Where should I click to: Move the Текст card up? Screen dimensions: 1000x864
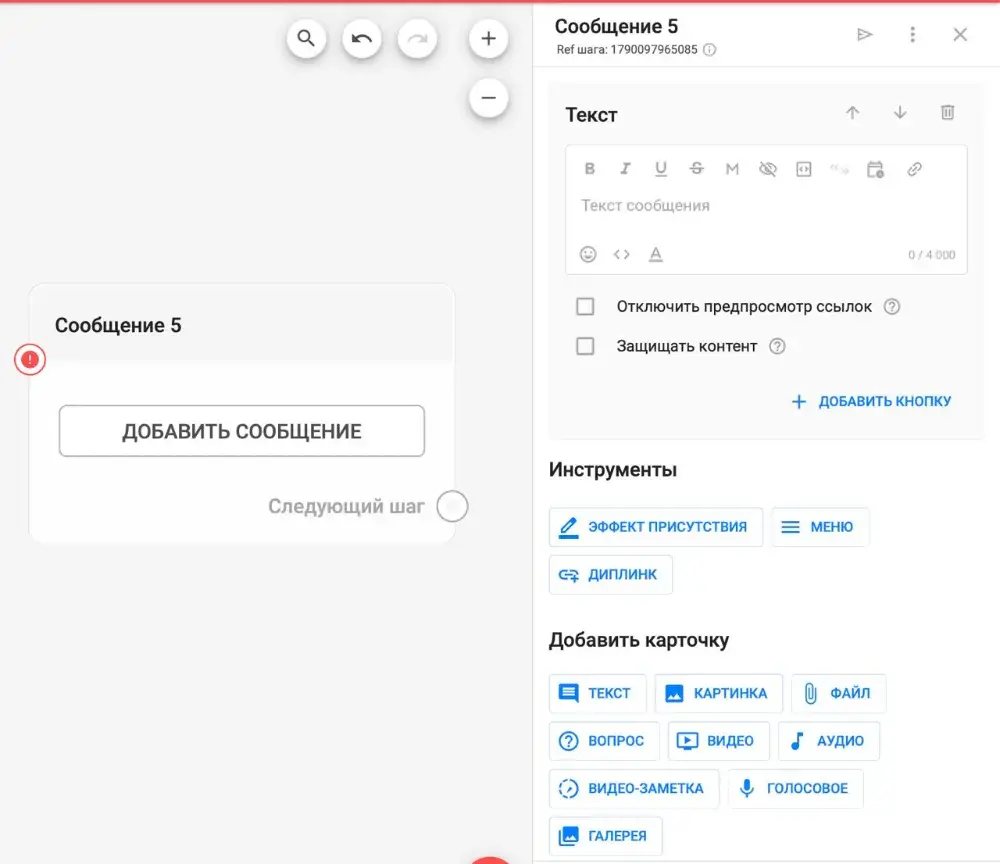[x=853, y=113]
